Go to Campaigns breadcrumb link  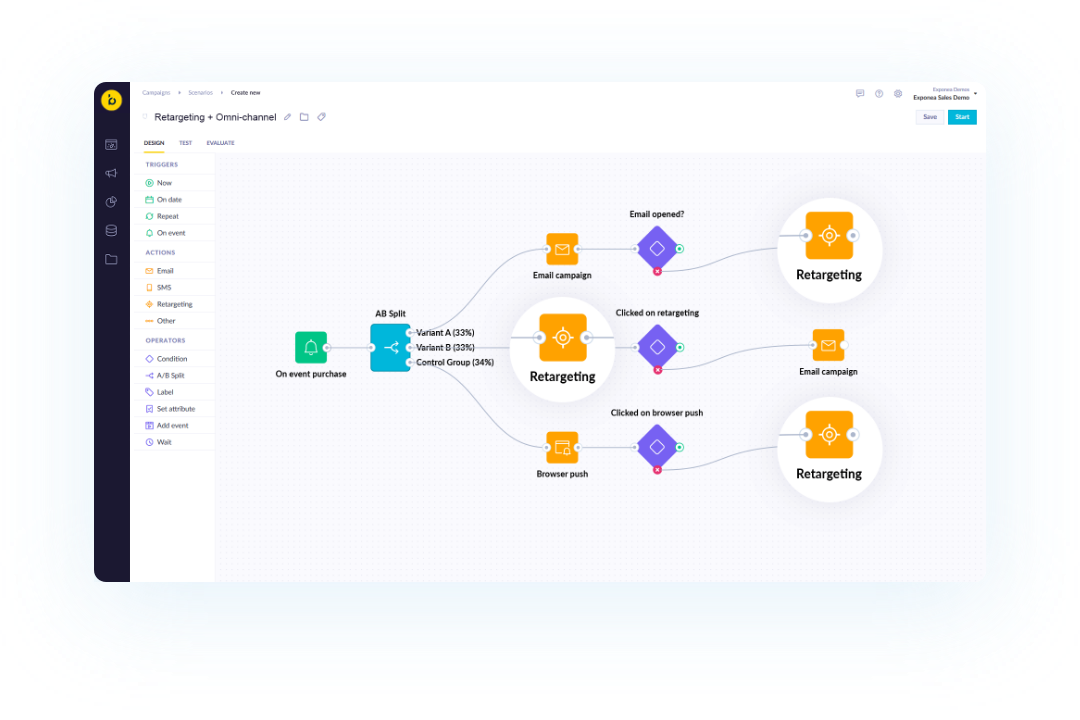point(156,92)
